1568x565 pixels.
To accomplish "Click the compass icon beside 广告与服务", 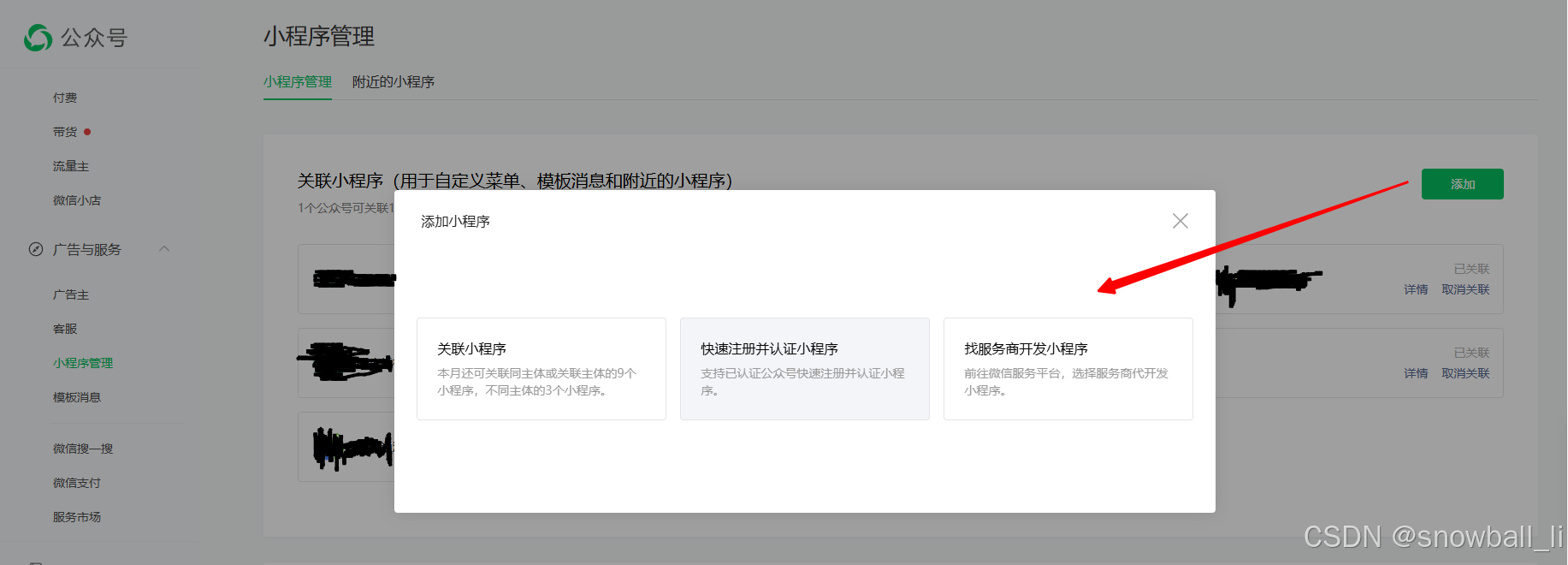I will (x=35, y=249).
